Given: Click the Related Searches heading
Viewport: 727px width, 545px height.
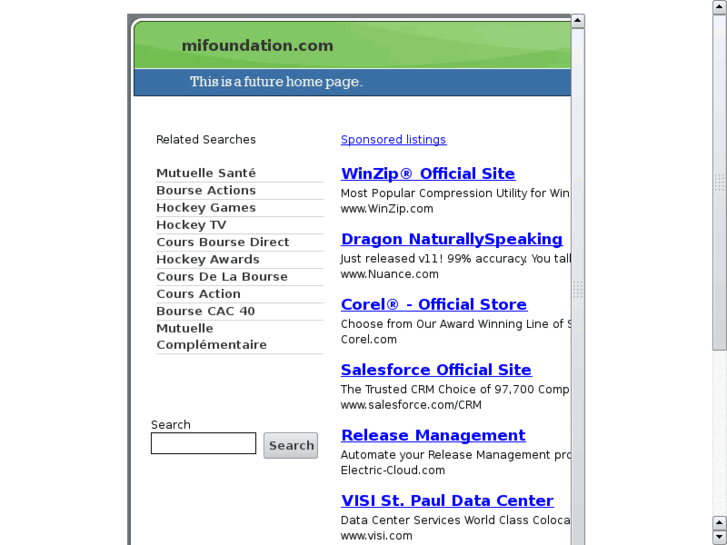Looking at the screenshot, I should (206, 140).
